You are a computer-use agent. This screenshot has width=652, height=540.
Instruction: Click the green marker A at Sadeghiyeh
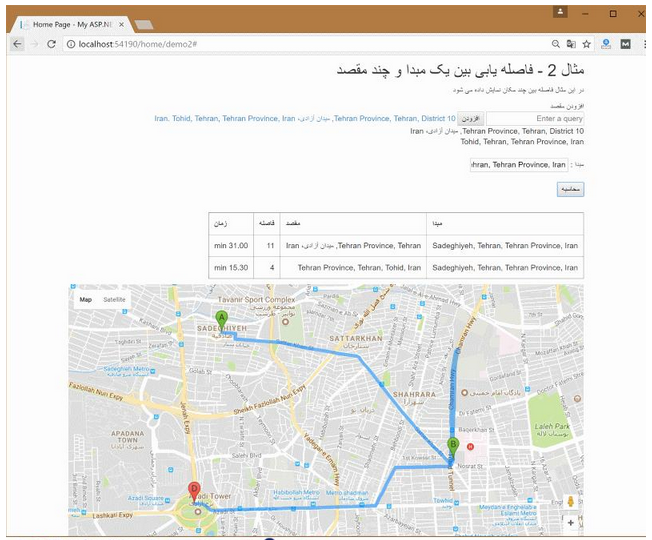pyautogui.click(x=222, y=321)
